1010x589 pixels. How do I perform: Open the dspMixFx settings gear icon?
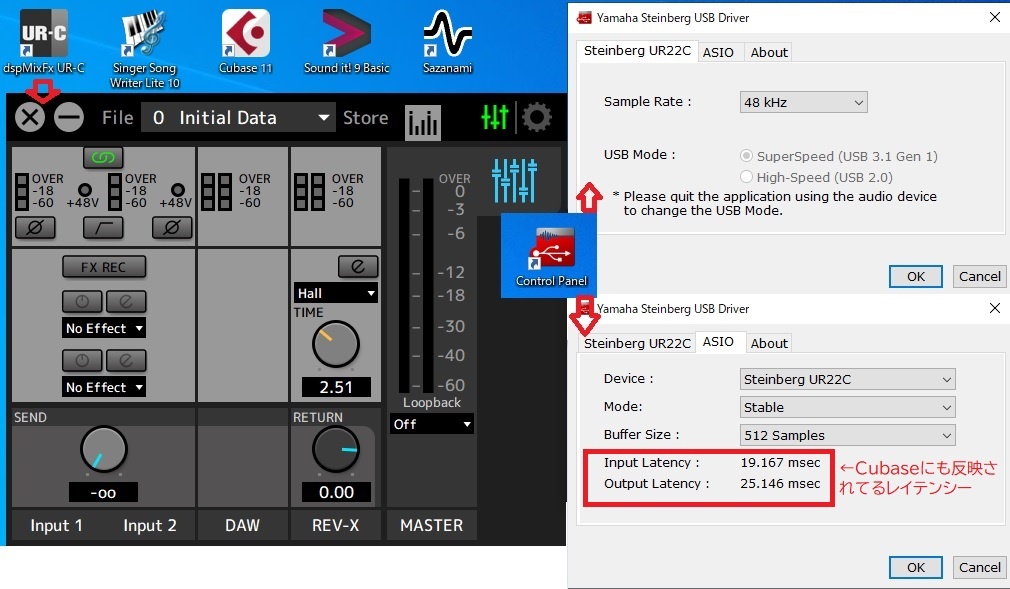click(537, 117)
